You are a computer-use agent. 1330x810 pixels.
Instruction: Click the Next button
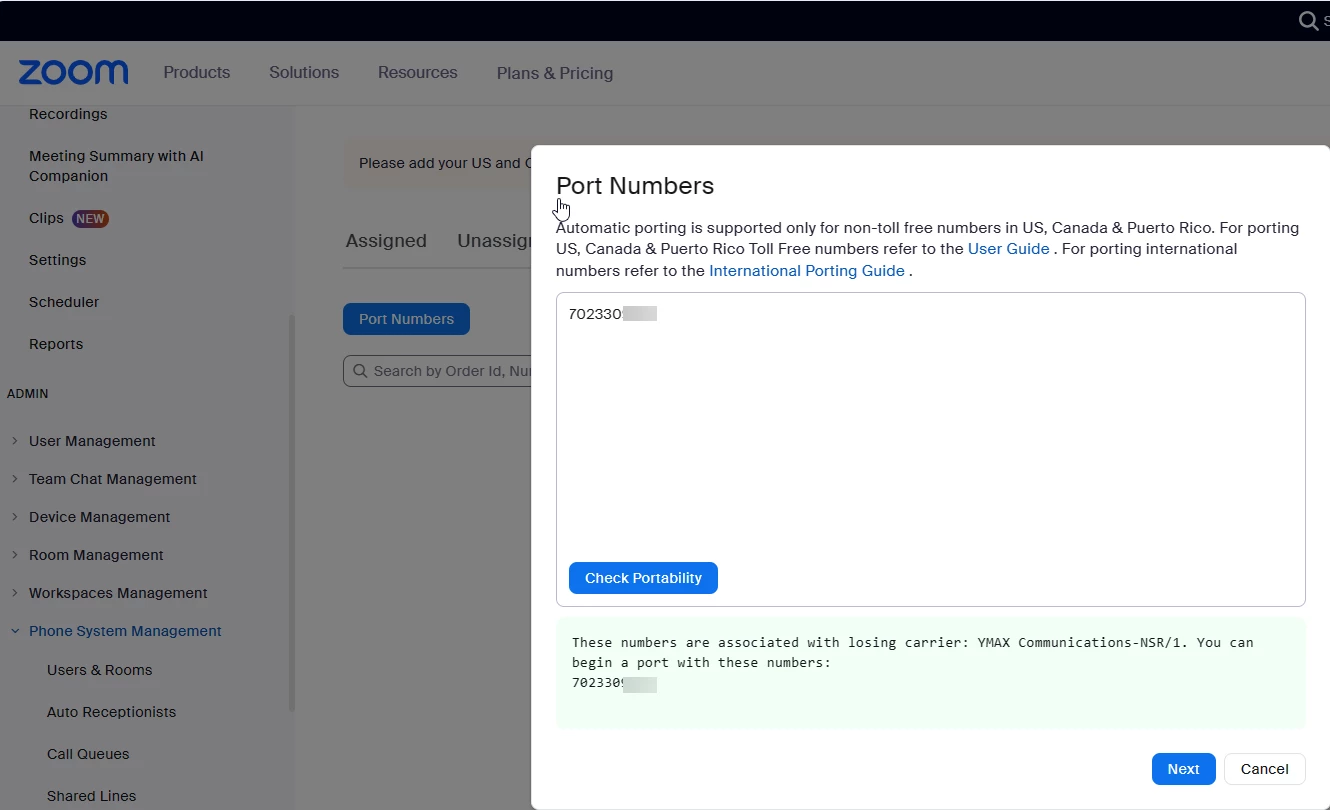tap(1183, 769)
